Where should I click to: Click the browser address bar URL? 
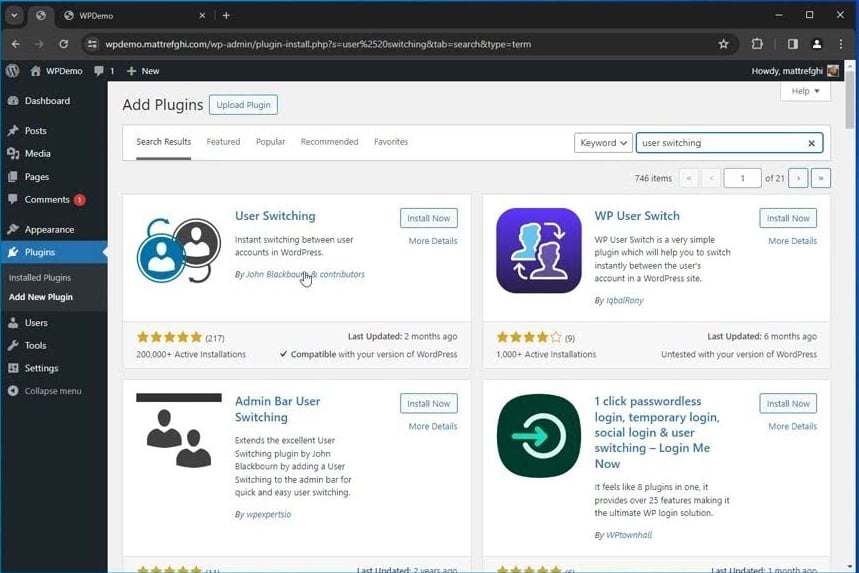[318, 44]
